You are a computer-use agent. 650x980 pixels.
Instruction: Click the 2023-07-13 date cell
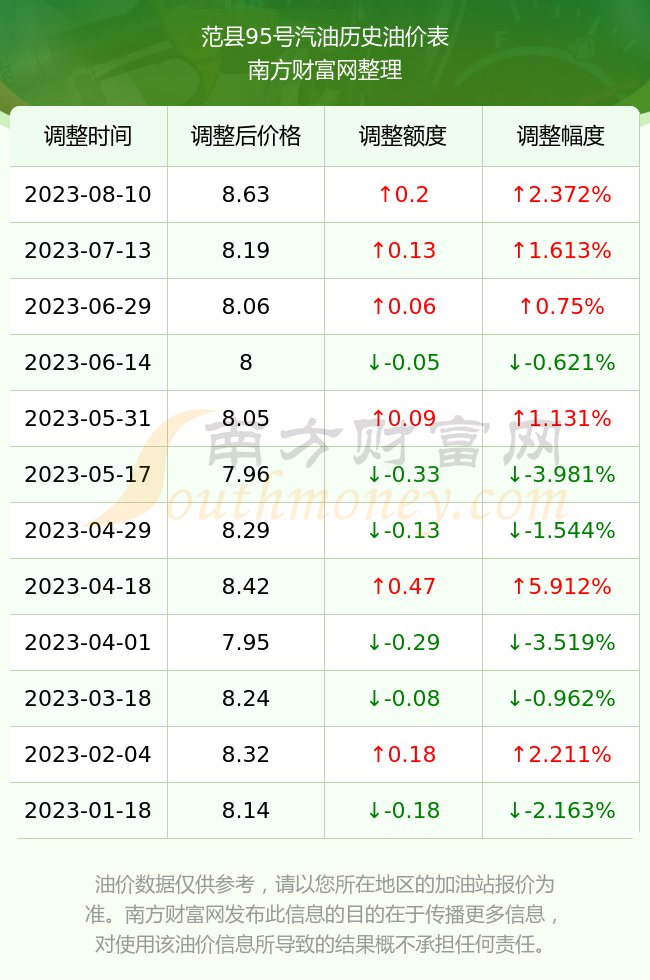[x=88, y=251]
